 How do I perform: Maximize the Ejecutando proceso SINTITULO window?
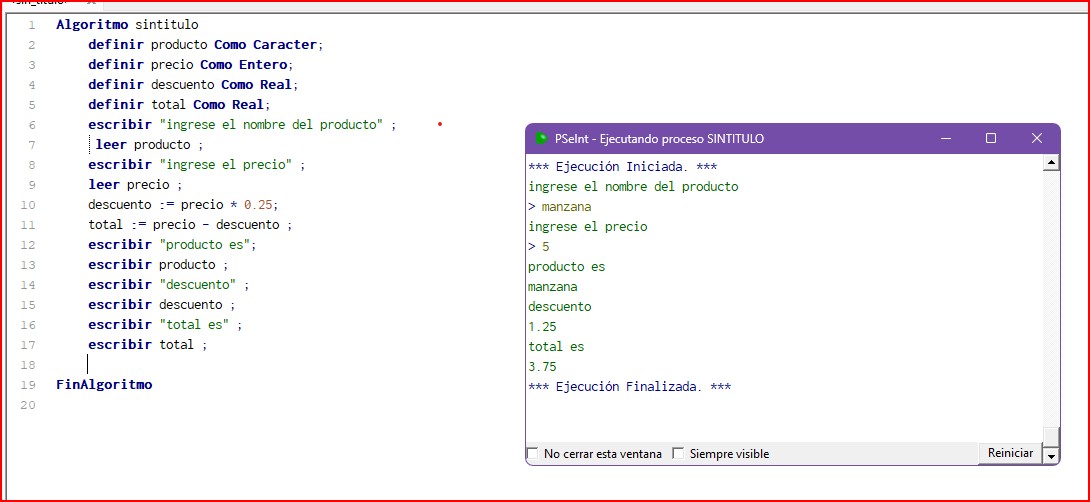coord(991,139)
